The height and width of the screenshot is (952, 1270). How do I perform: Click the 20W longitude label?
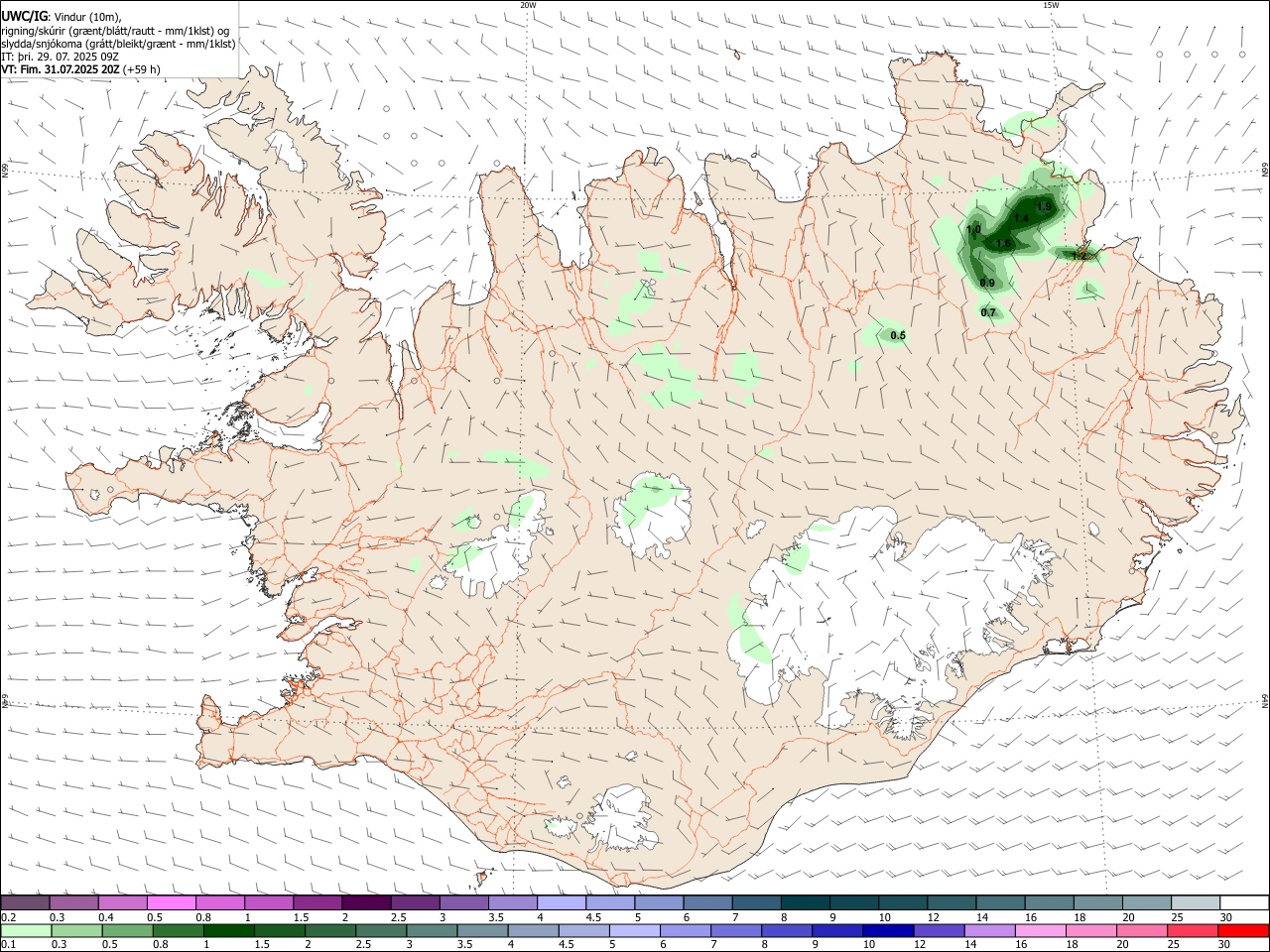click(529, 5)
